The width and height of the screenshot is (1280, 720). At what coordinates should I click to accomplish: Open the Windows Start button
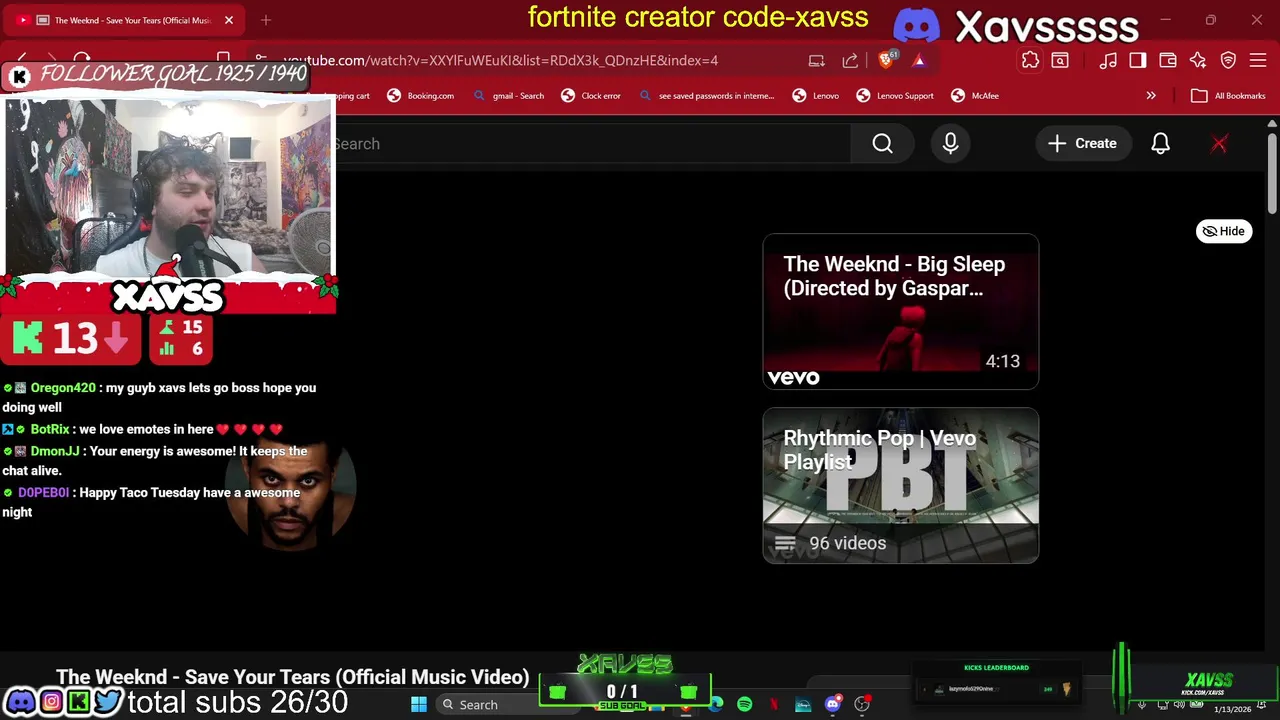[419, 705]
